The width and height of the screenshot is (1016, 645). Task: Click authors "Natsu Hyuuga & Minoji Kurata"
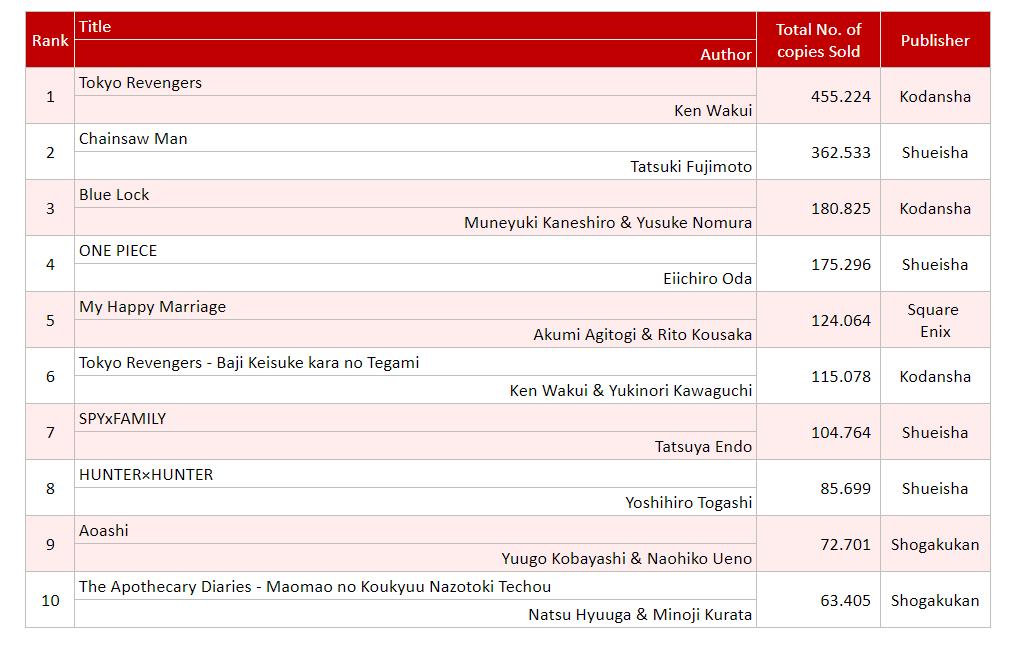point(640,615)
